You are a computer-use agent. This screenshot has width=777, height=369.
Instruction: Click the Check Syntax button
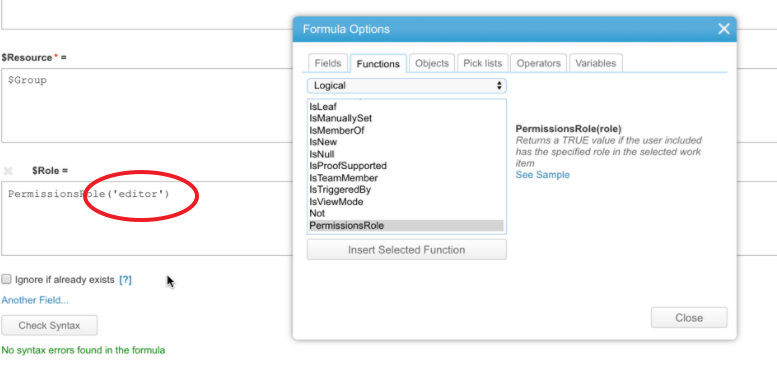tap(49, 325)
